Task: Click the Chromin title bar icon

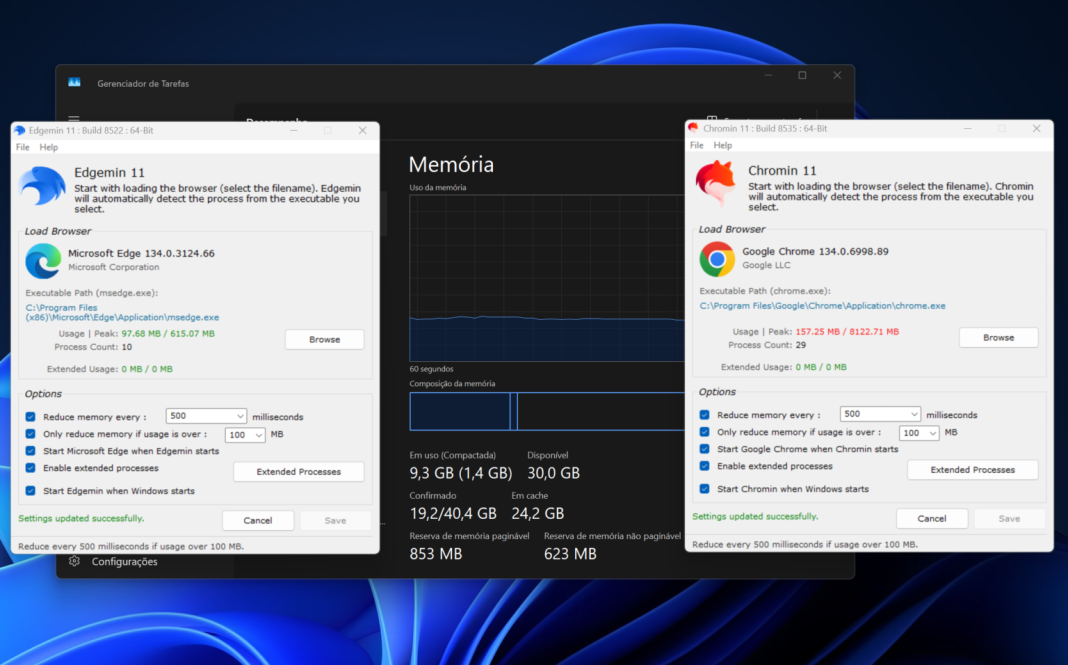Action: tap(693, 128)
